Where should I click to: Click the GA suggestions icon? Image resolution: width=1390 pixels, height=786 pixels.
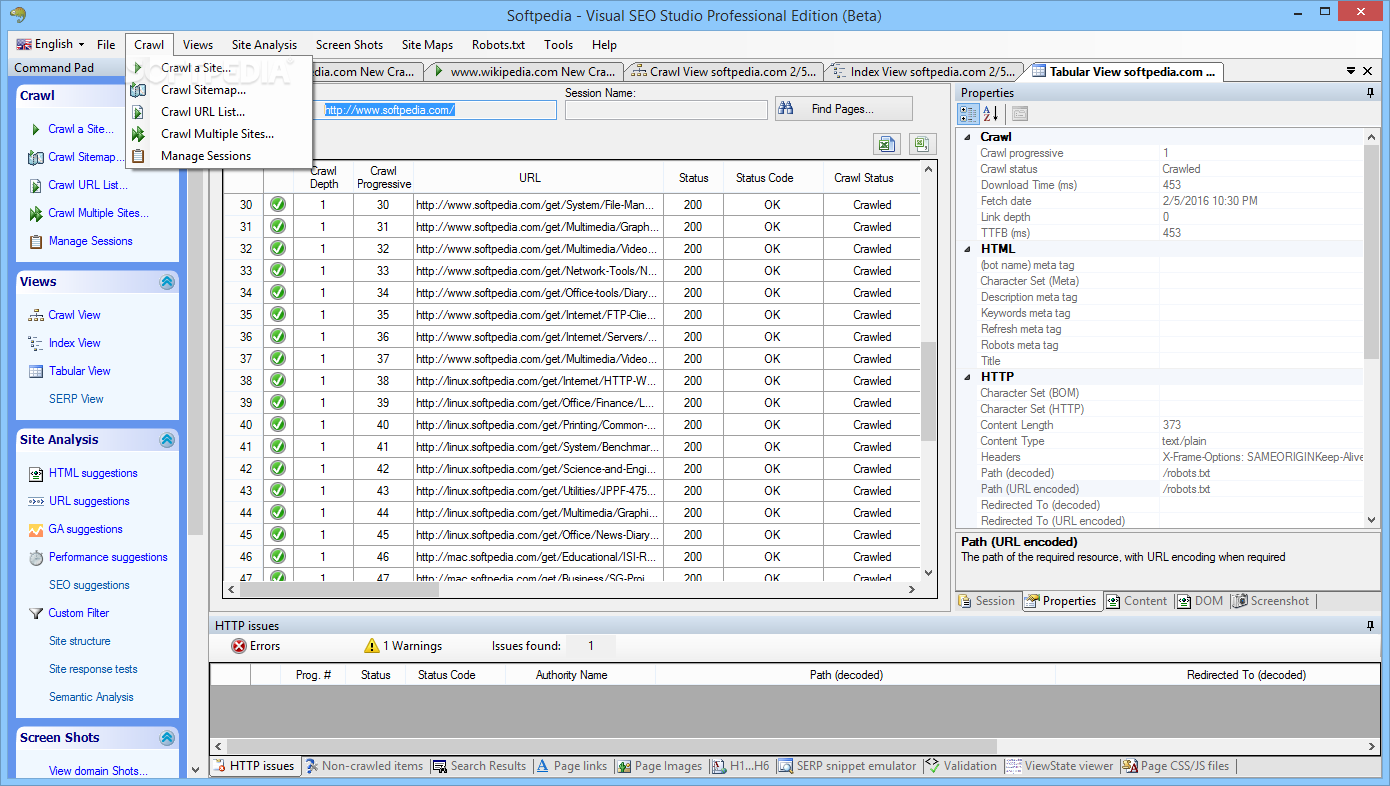pos(36,529)
